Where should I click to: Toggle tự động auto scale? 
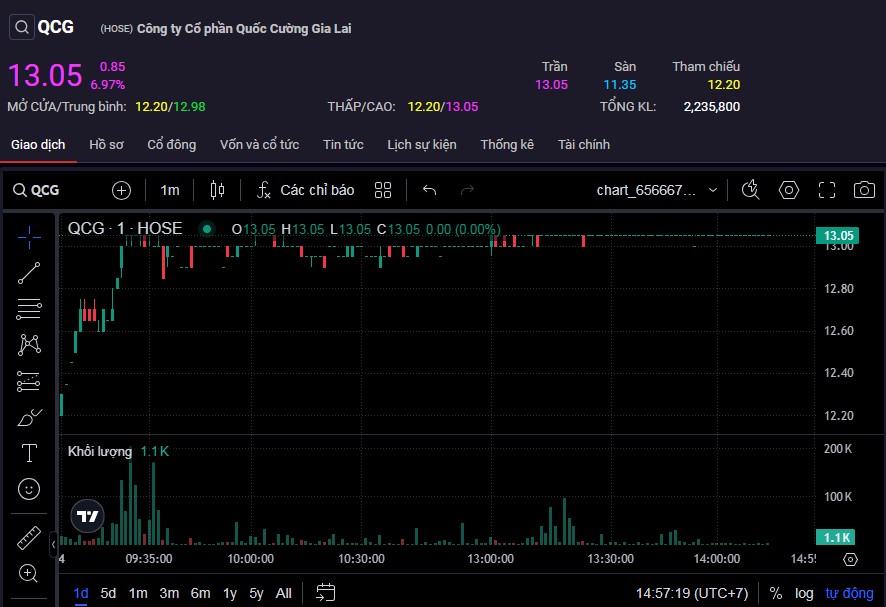click(x=848, y=593)
